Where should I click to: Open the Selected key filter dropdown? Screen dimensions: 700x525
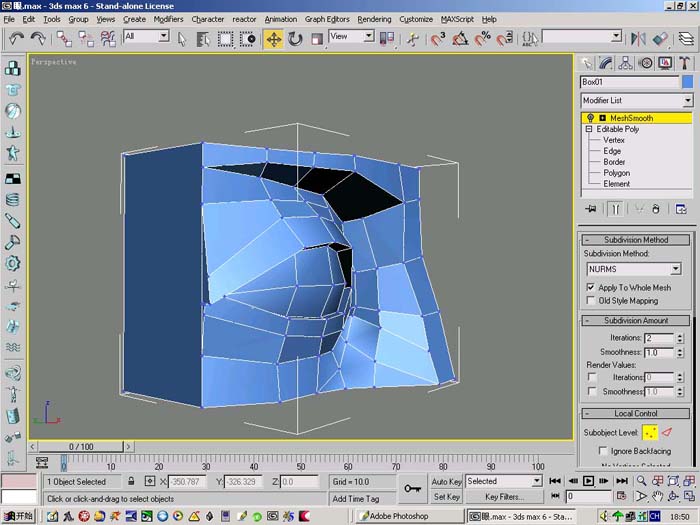pos(537,481)
